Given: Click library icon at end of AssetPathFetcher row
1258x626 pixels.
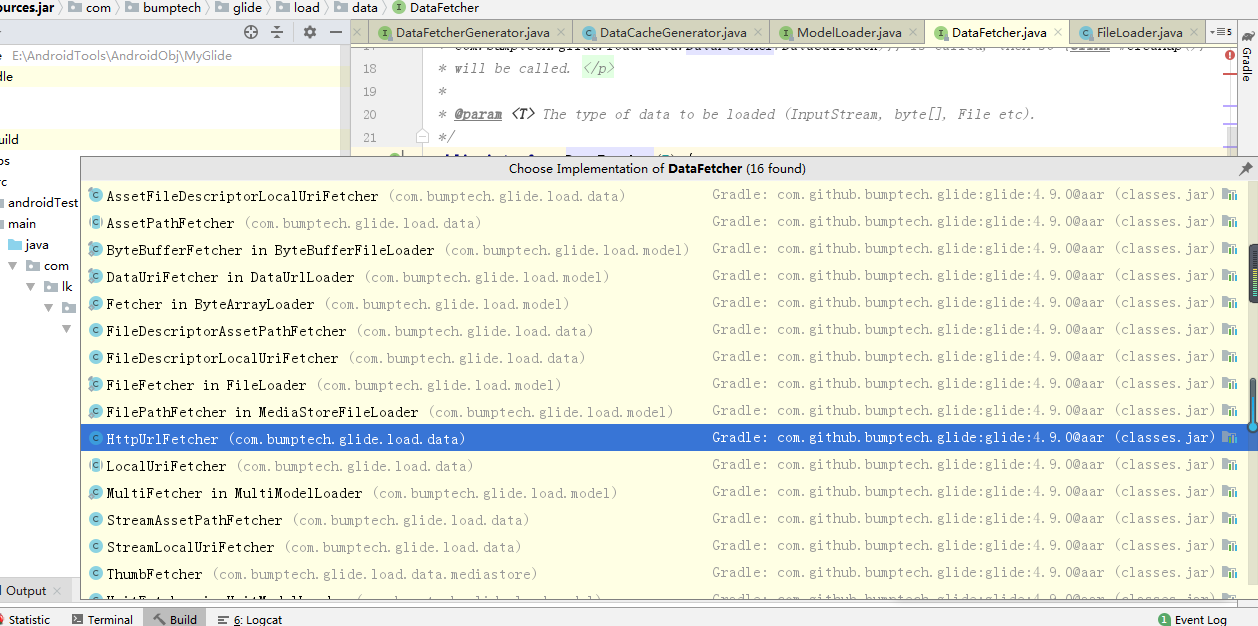Looking at the screenshot, I should coord(1230,222).
